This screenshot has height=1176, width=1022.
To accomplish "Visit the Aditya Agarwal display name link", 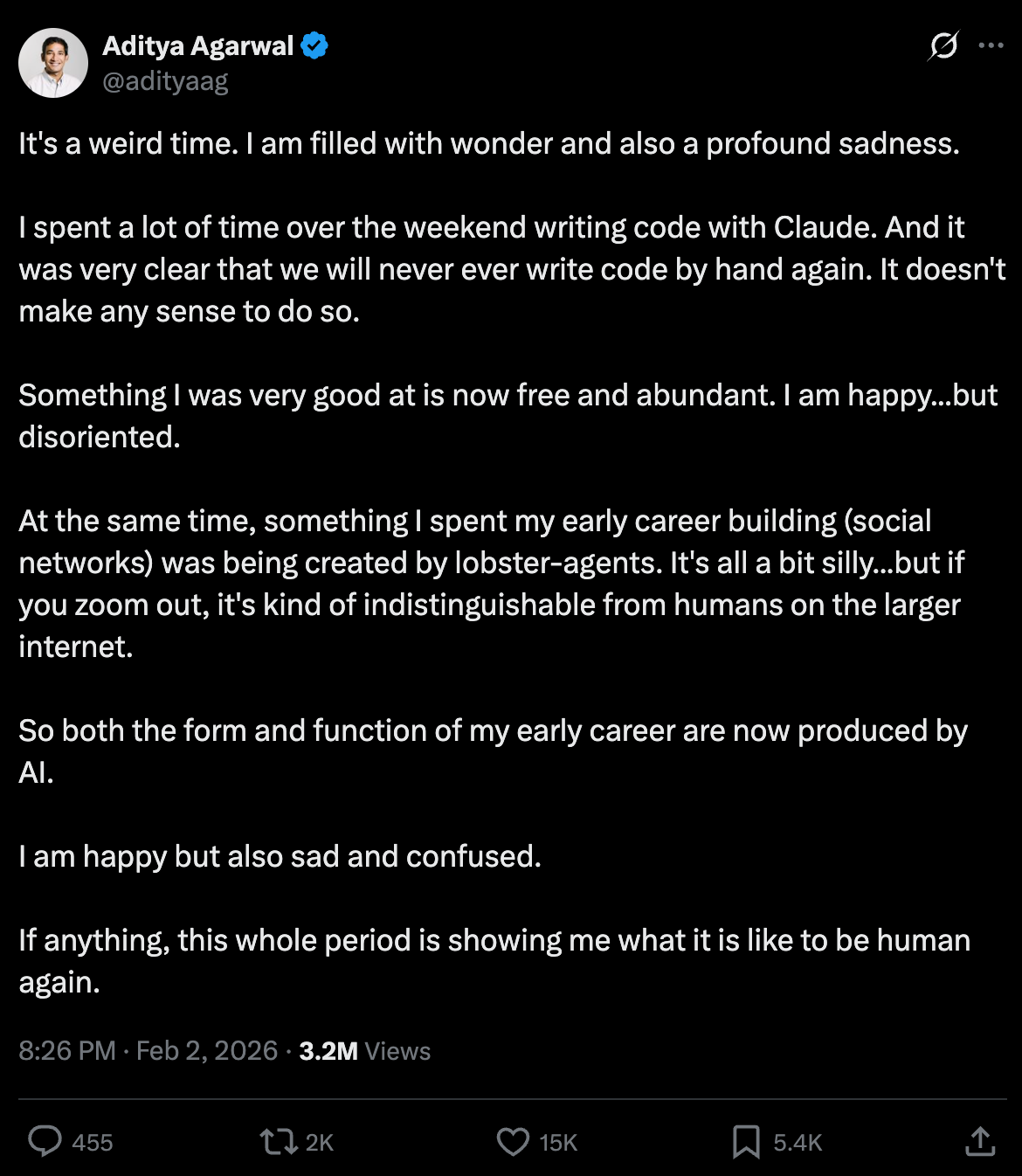I will click(198, 45).
